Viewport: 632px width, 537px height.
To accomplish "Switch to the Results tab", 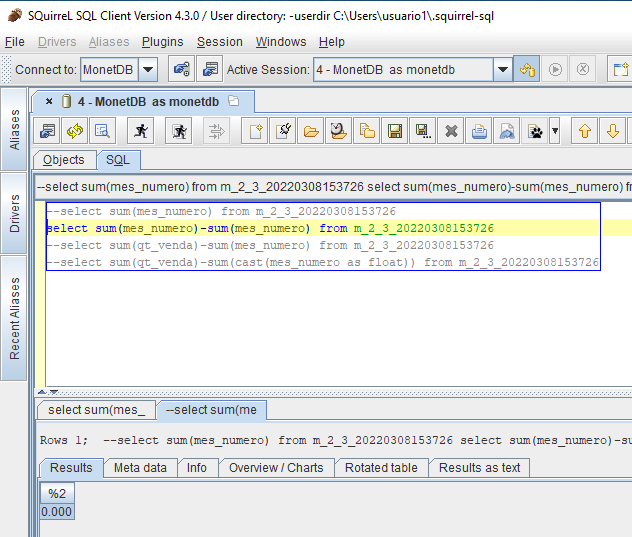I will (71, 468).
